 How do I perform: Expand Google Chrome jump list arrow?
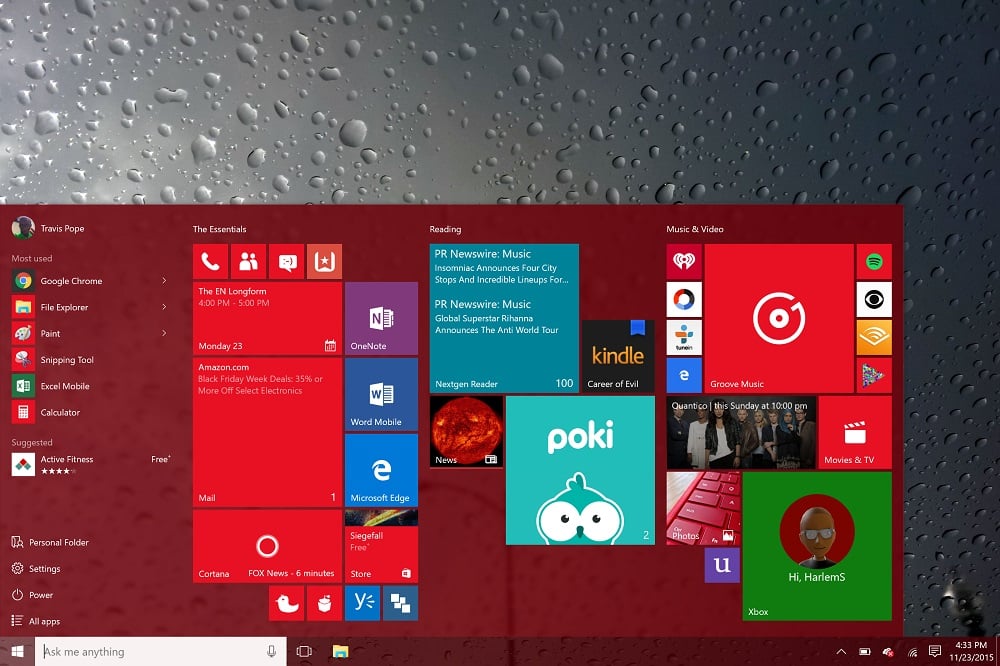pos(164,281)
